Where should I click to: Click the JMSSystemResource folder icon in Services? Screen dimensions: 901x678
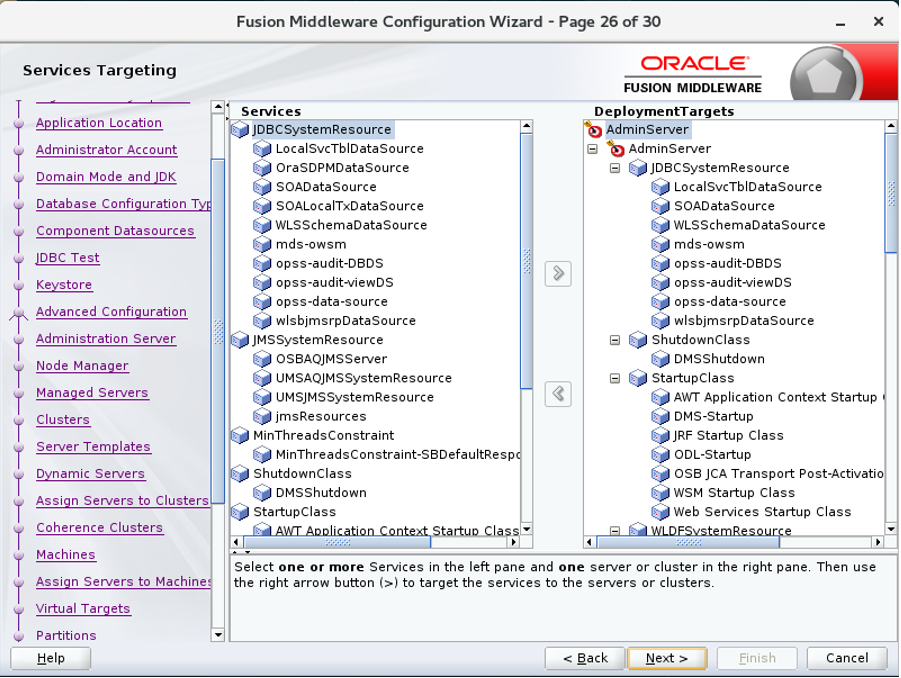(240, 340)
